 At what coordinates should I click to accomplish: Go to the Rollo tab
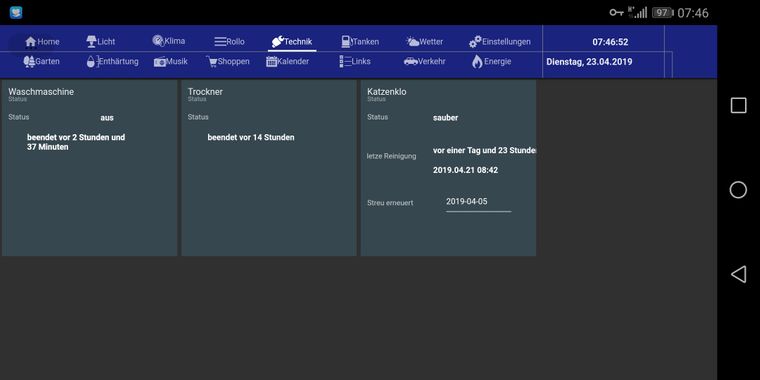[230, 42]
